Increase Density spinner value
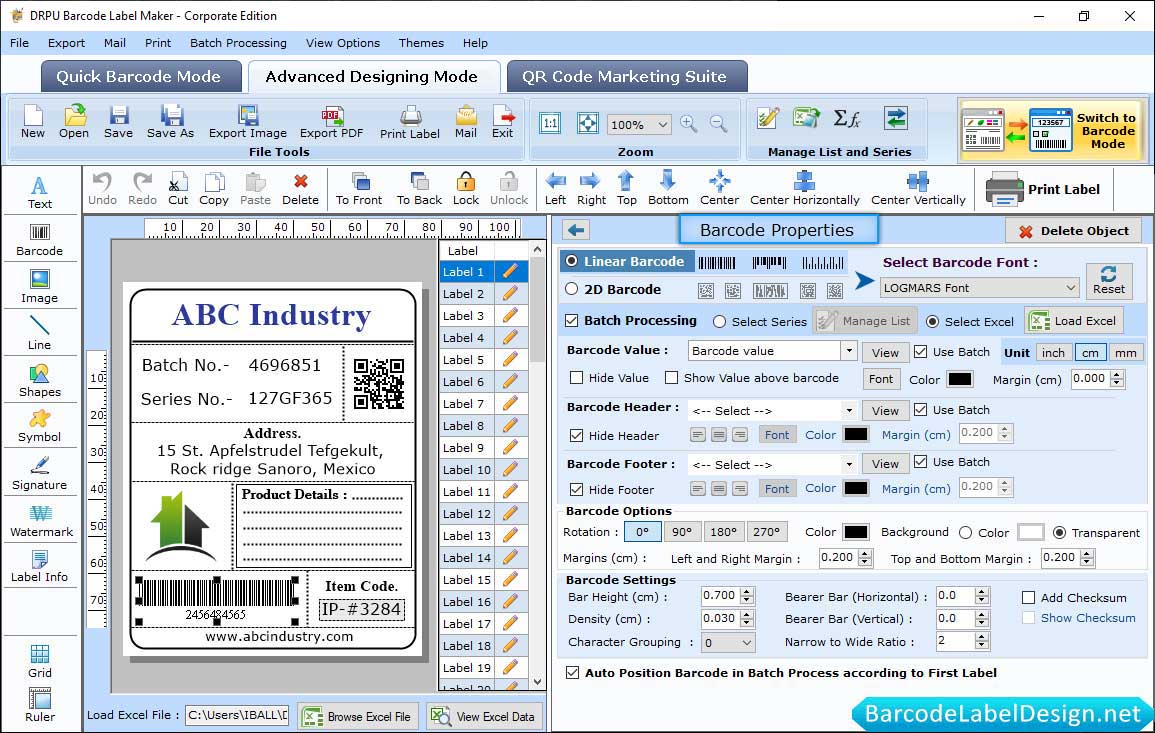The width and height of the screenshot is (1155, 733). tap(748, 614)
